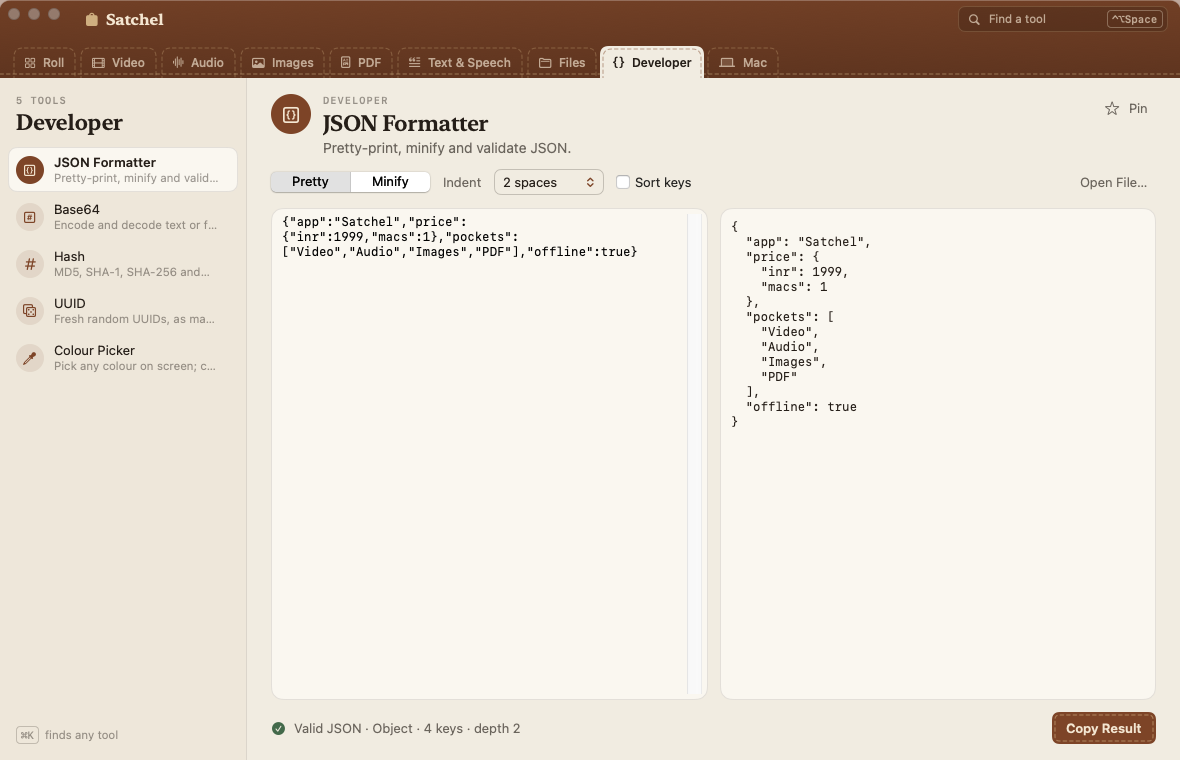Image resolution: width=1180 pixels, height=760 pixels.
Task: Open the Indent 2 spaces dropdown
Action: 549,182
